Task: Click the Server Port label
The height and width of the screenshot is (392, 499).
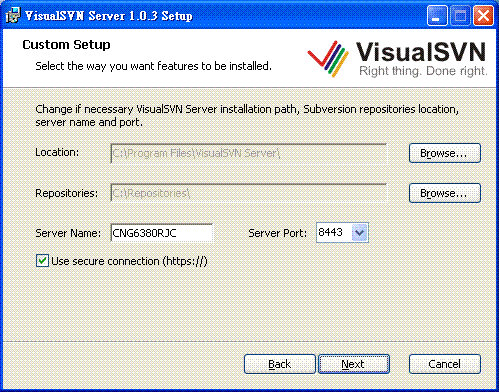Action: pyautogui.click(x=277, y=233)
